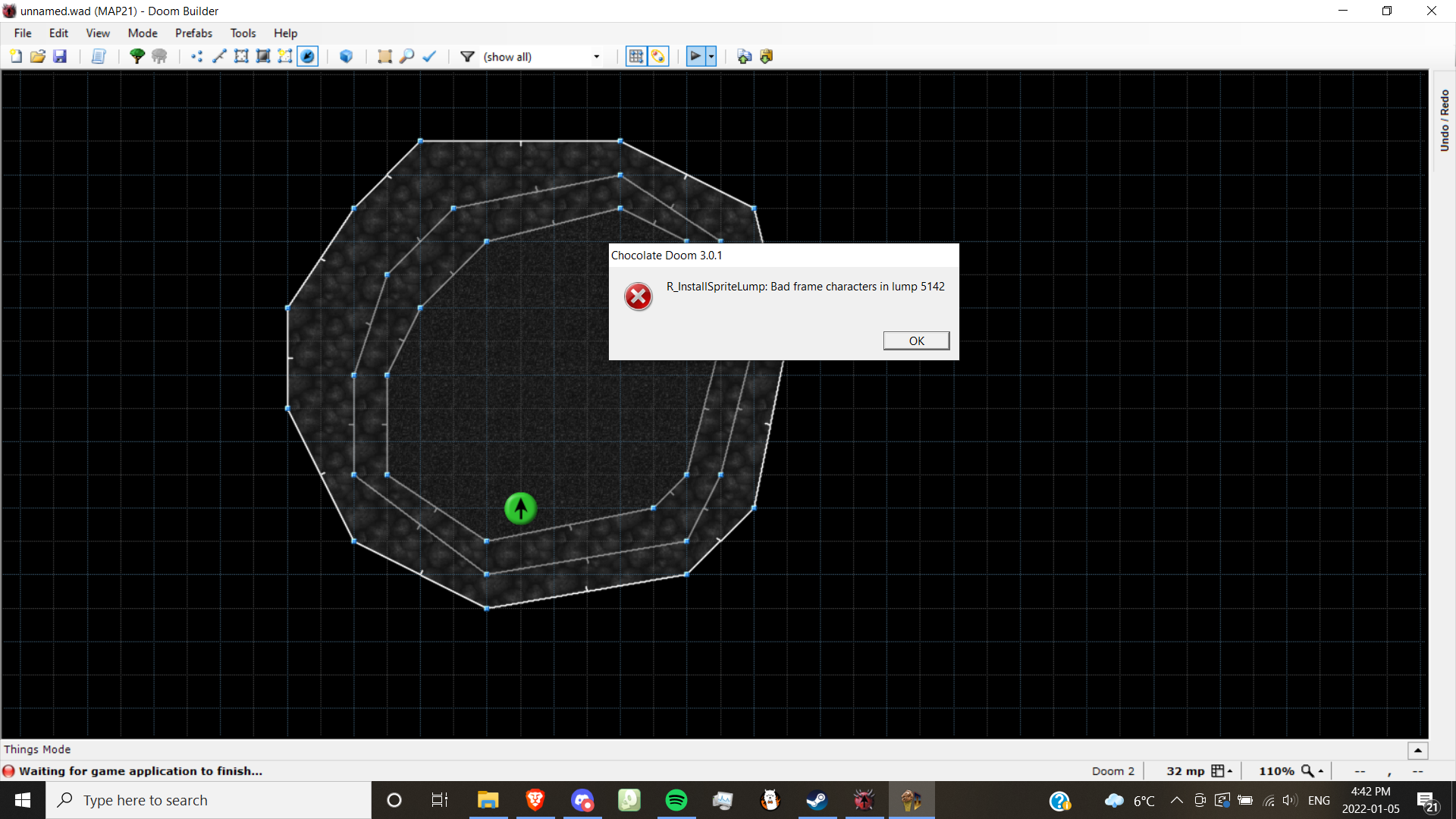
Task: Click Test Map play button
Action: (x=695, y=56)
